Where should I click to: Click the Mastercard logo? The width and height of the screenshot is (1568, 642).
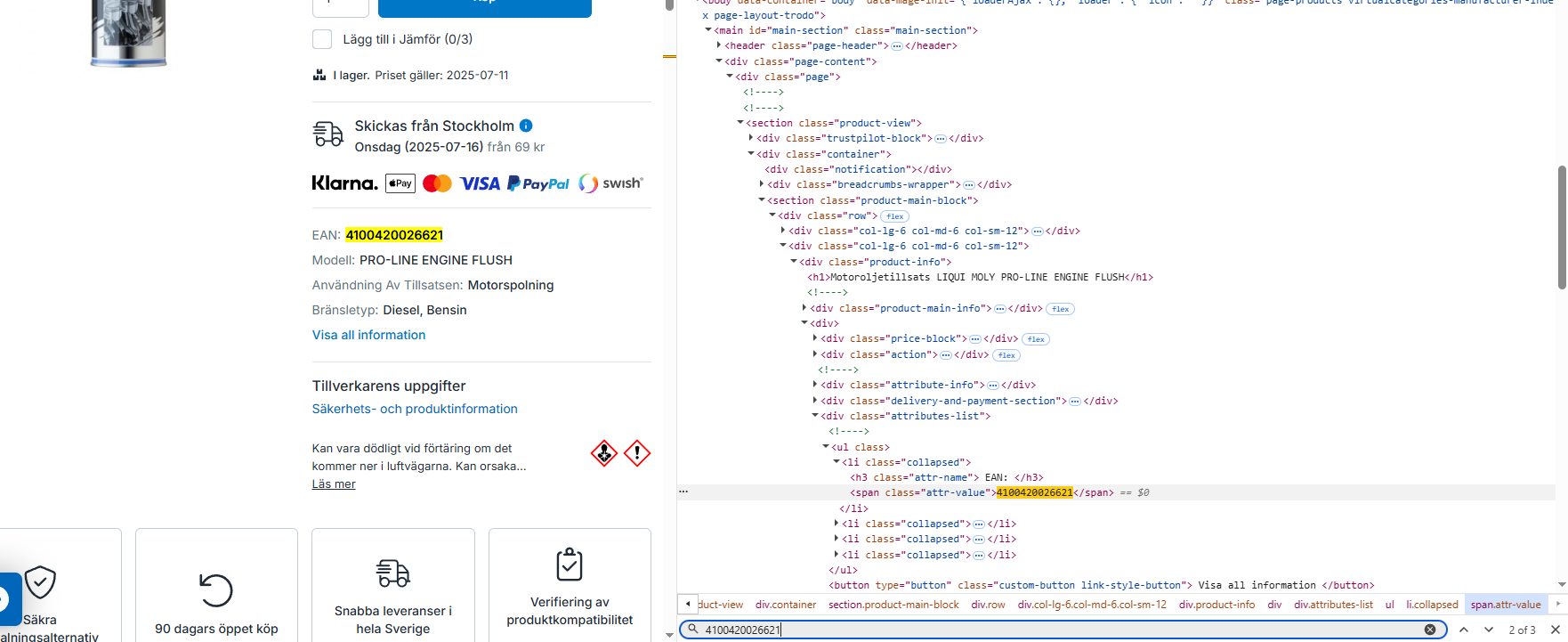coord(437,183)
